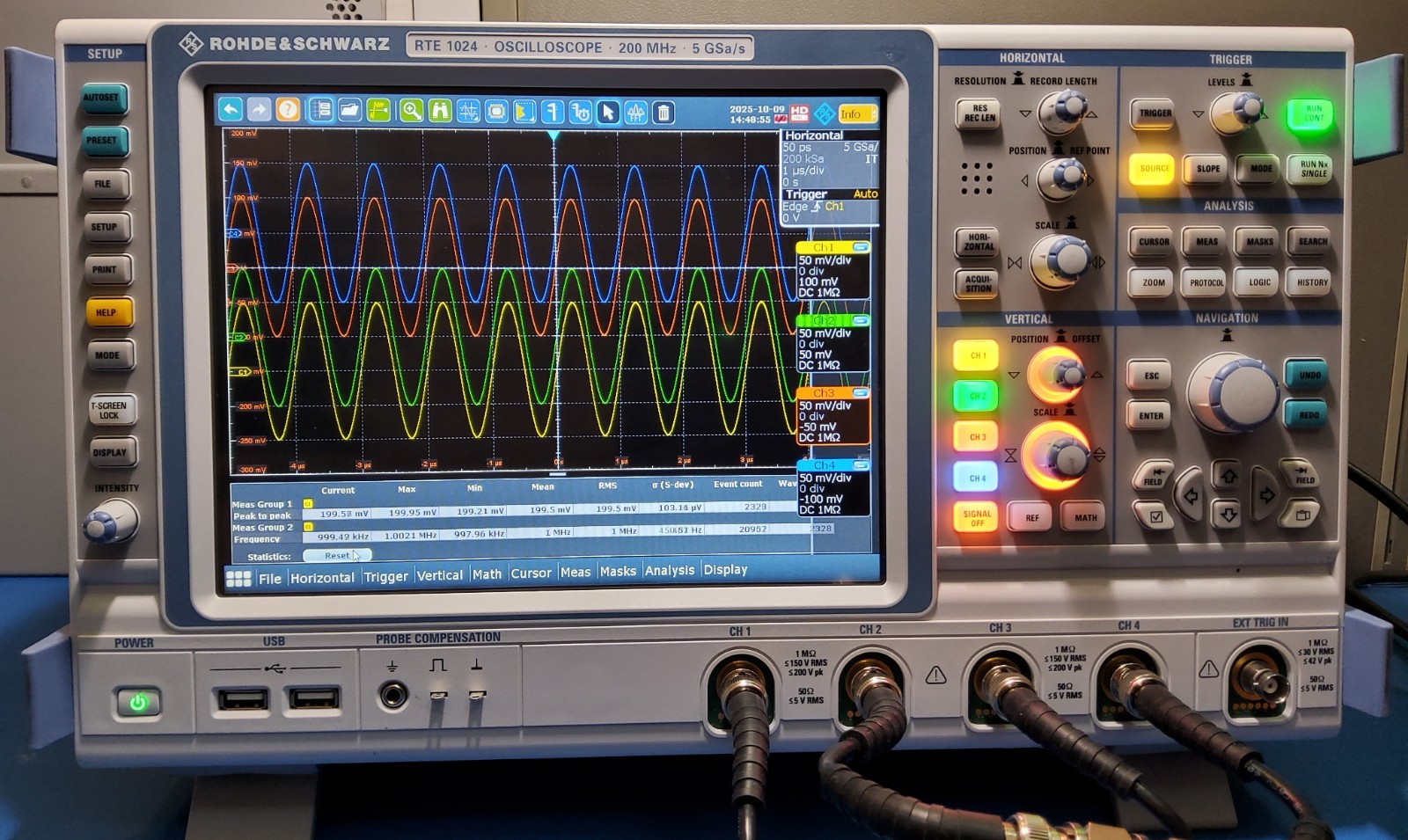Open the Math menu at the bottom
Viewport: 1408px width, 840px height.
[487, 573]
